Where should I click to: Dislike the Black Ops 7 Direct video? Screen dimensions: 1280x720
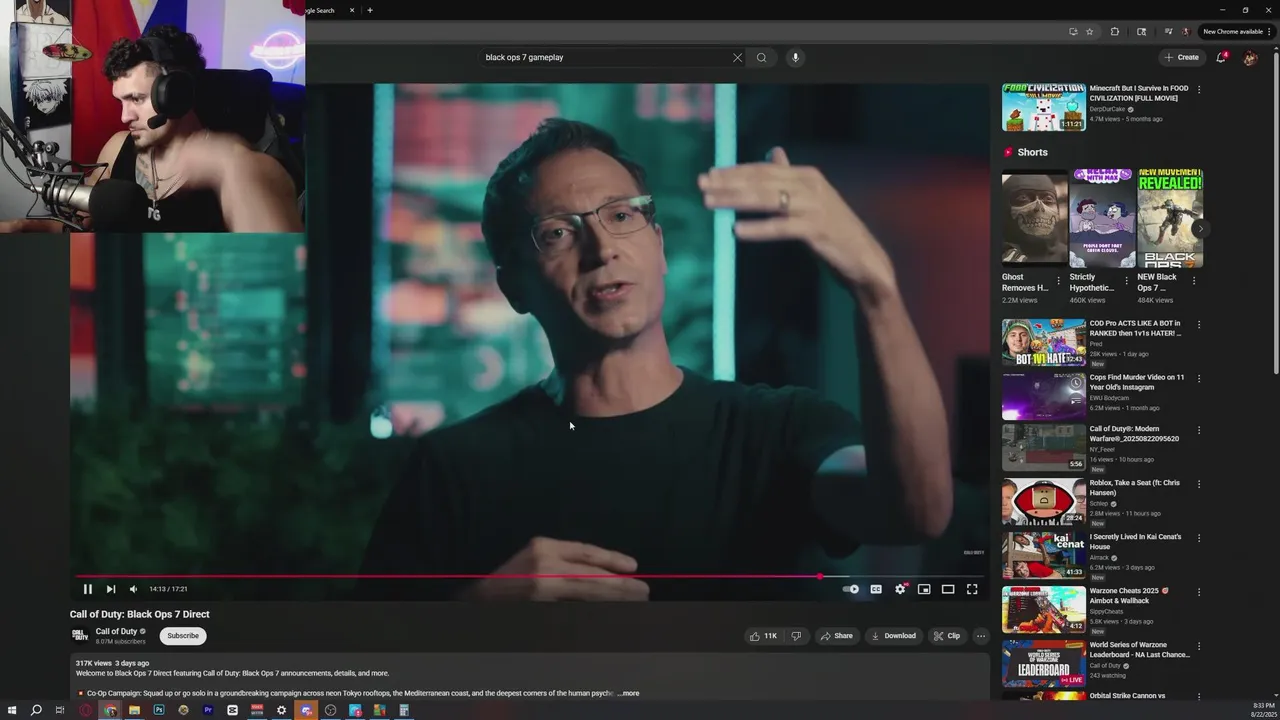(796, 636)
